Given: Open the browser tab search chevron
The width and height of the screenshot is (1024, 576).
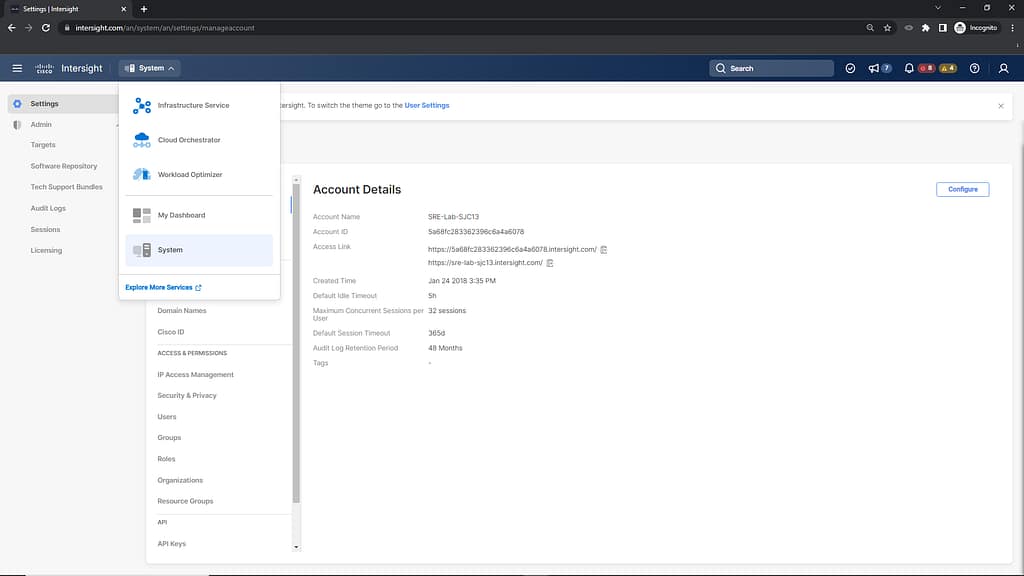Looking at the screenshot, I should click(x=937, y=8).
